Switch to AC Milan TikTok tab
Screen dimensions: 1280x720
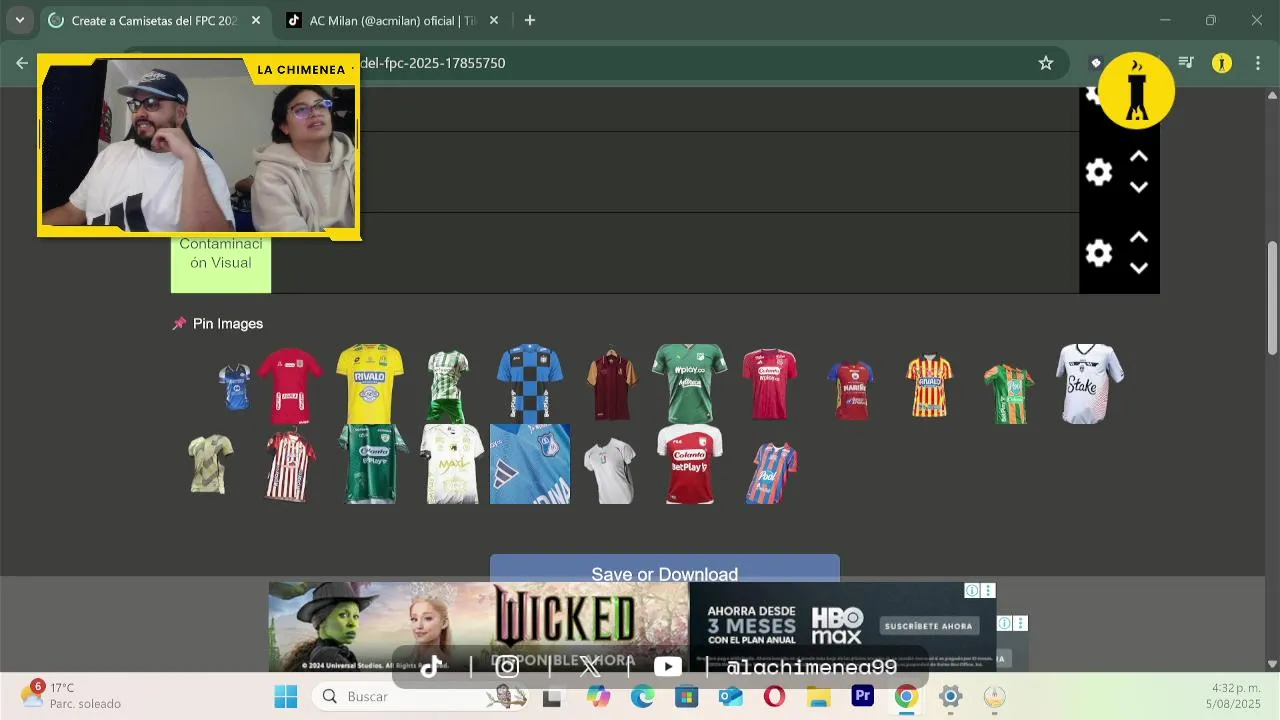coord(380,20)
